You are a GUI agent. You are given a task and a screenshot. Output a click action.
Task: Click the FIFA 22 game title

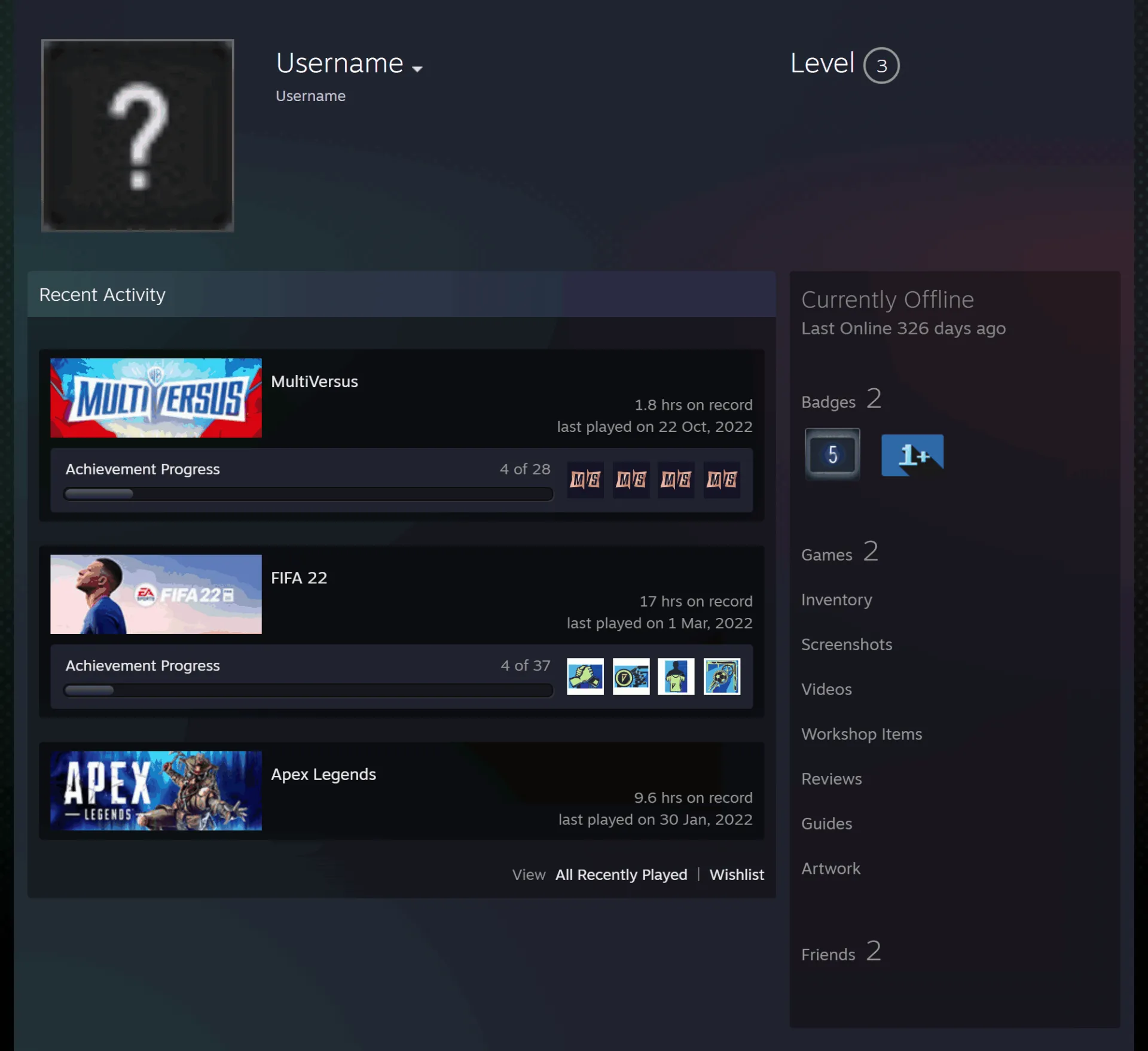[x=299, y=578]
